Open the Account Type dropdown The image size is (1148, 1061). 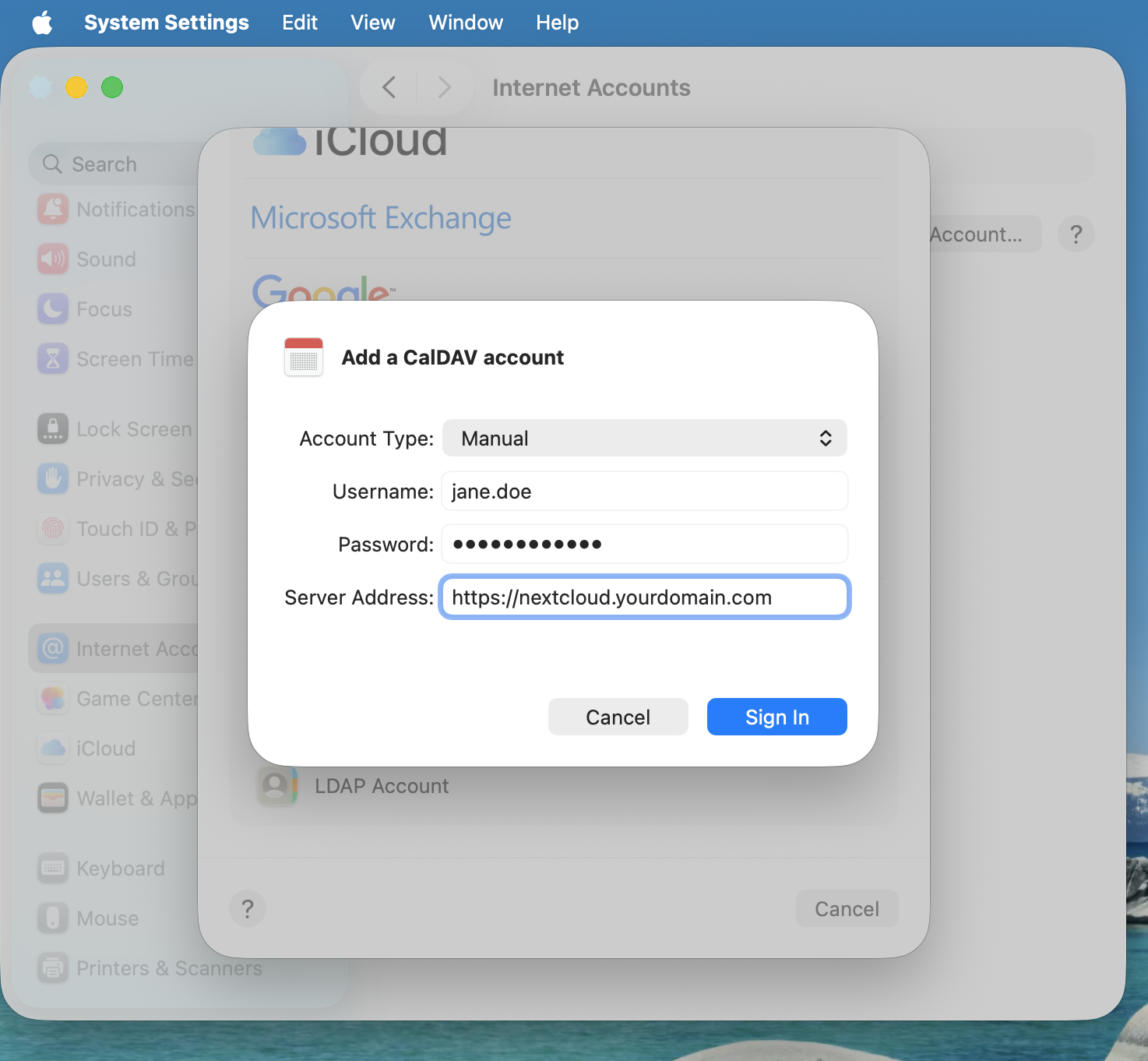pos(643,438)
